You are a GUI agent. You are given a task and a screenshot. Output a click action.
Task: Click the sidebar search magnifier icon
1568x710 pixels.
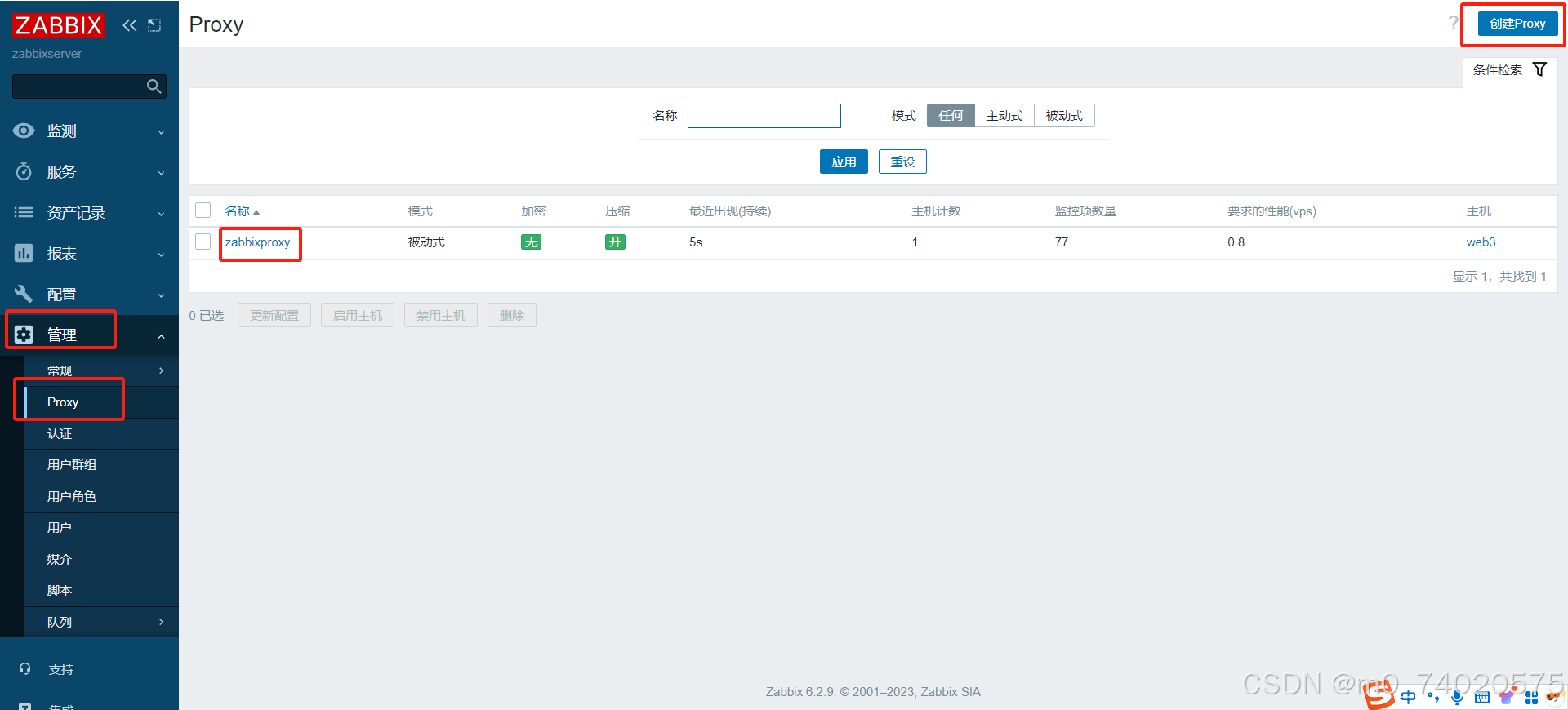(x=154, y=87)
